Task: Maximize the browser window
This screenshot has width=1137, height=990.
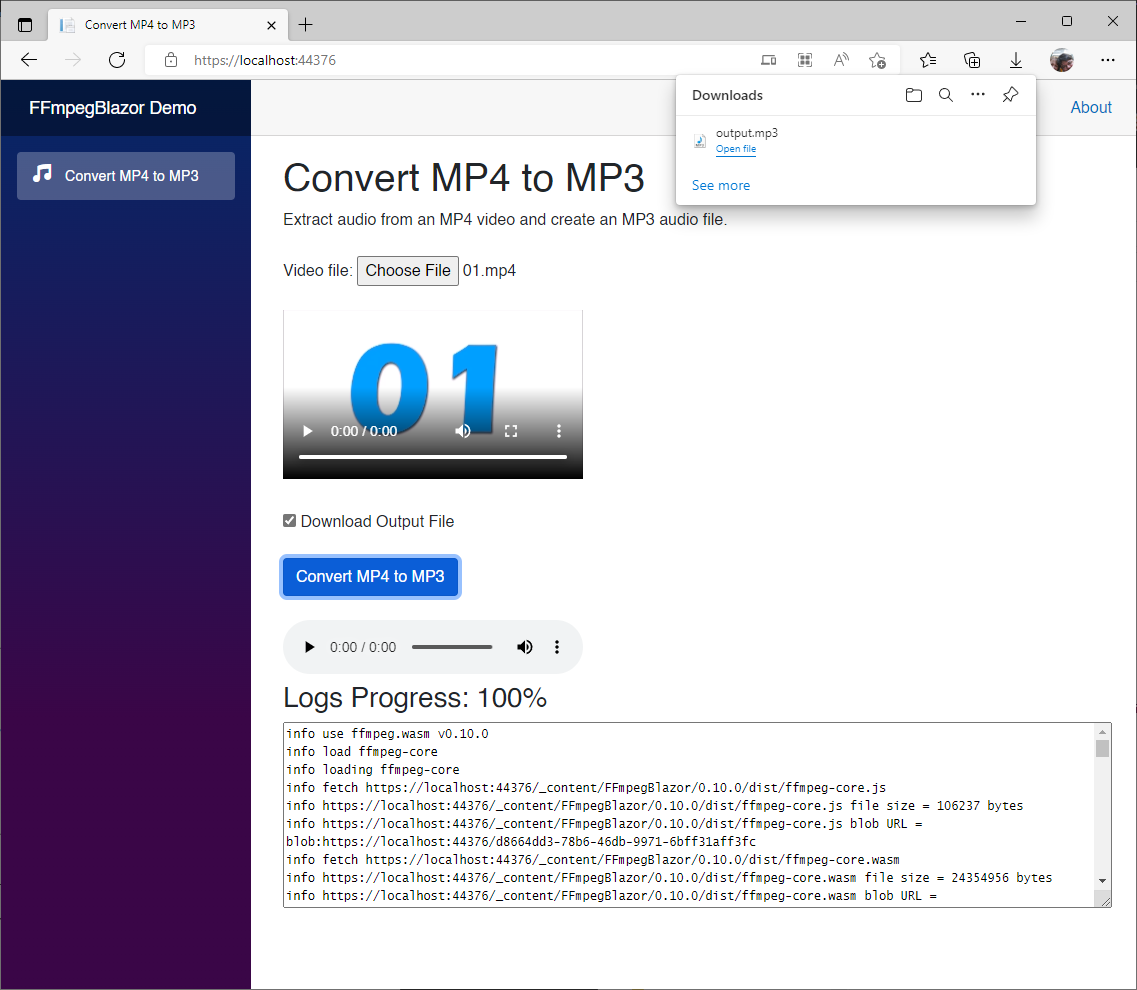Action: pyautogui.click(x=1067, y=22)
